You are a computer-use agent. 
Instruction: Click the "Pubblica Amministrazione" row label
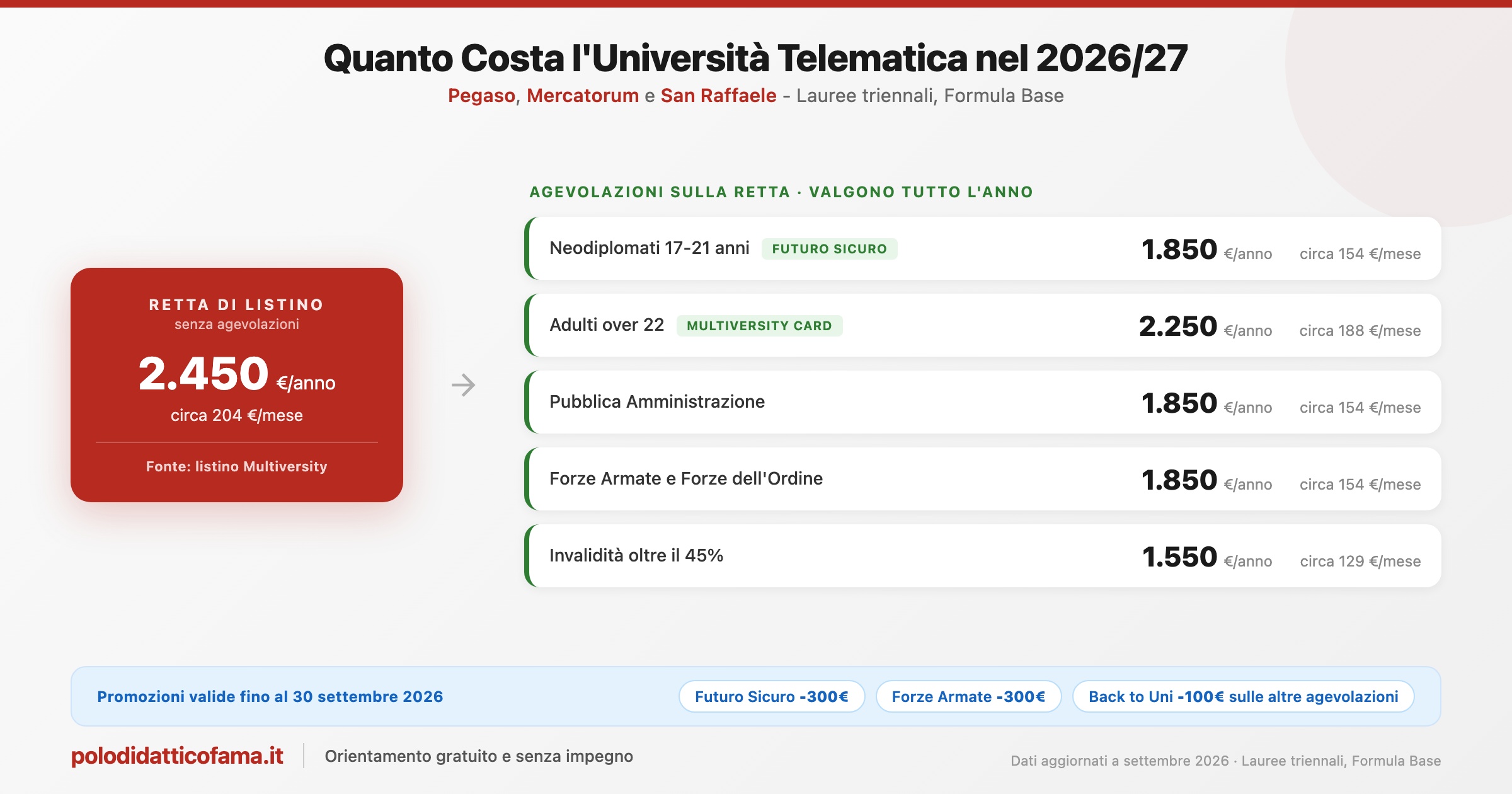point(657,402)
